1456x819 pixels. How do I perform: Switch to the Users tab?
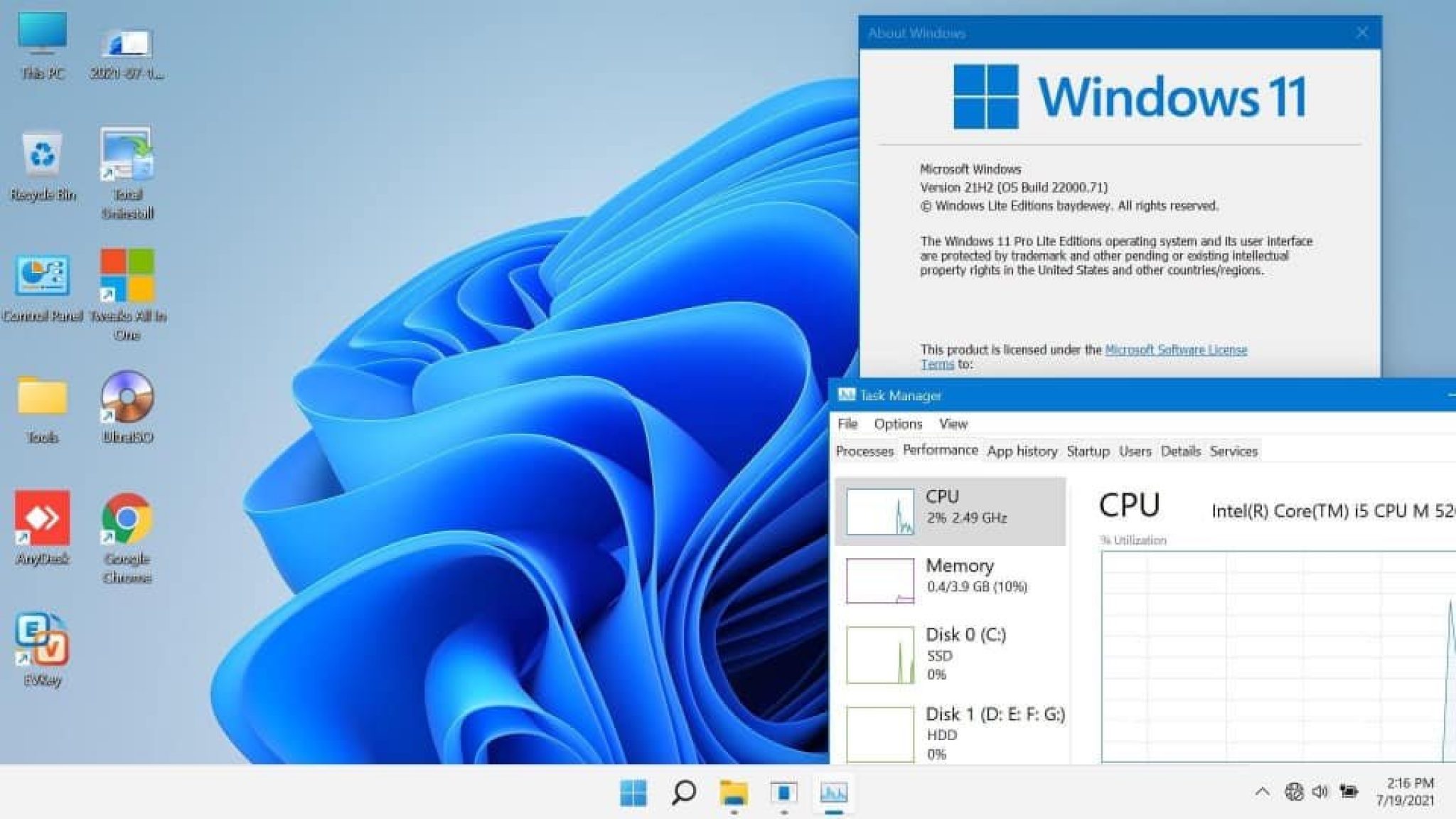1135,451
